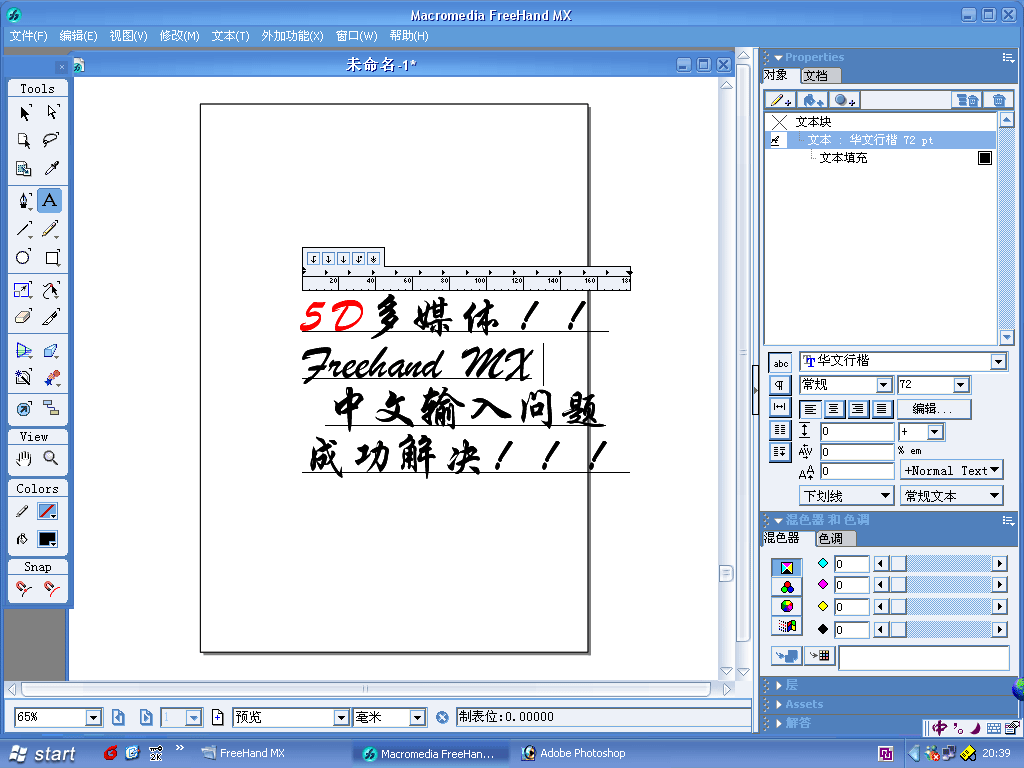Click the 文本填充 black color swatch

pos(985,158)
